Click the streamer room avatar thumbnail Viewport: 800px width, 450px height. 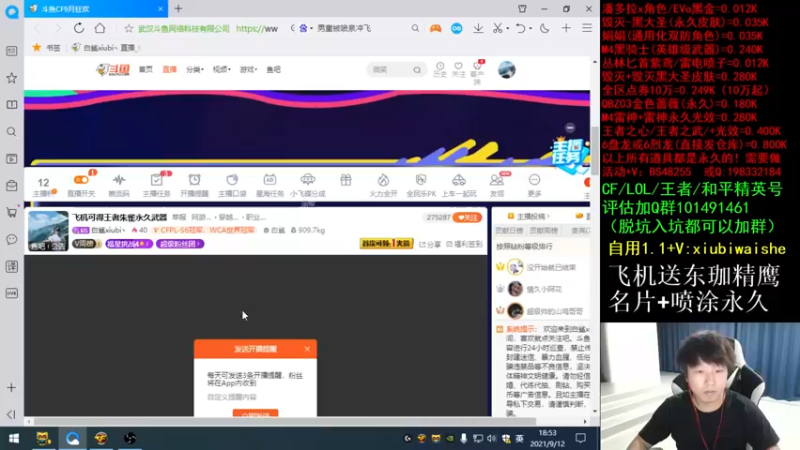pyautogui.click(x=48, y=231)
